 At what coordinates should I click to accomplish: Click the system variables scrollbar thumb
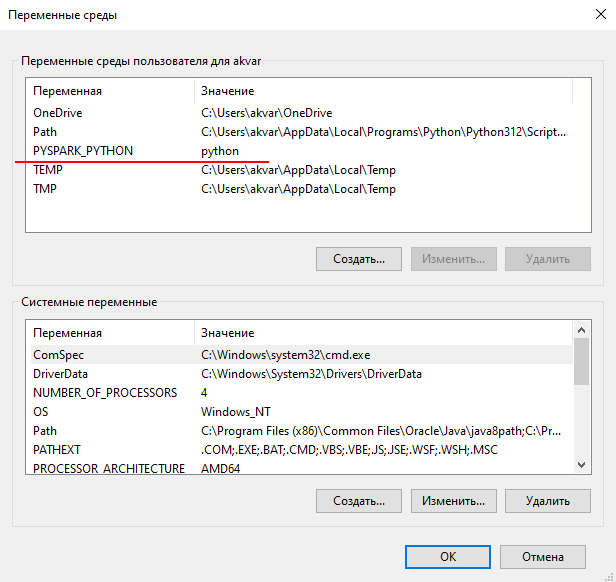coord(581,362)
